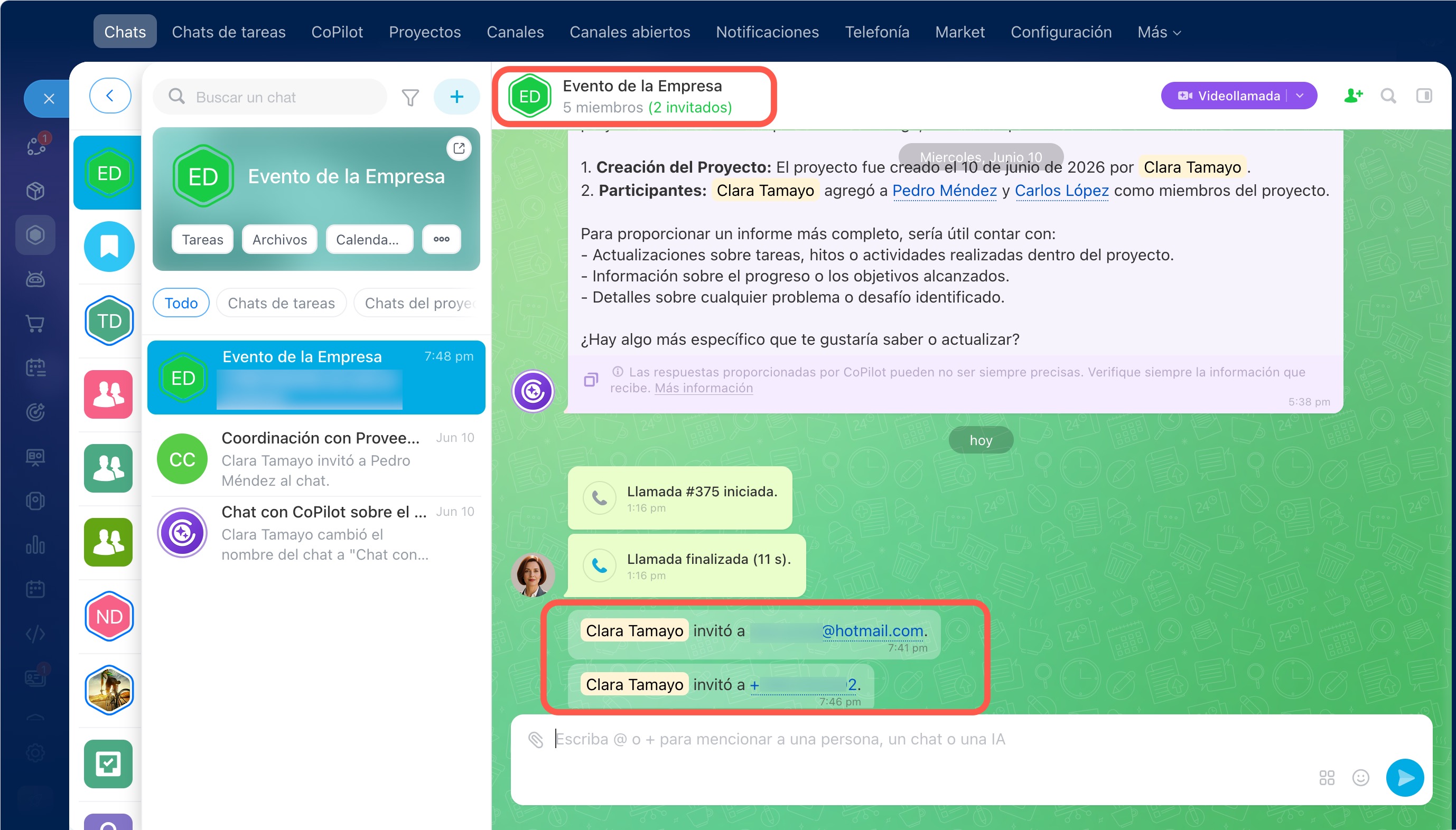Click Clara Tamayo's photo avatar in the chat
This screenshot has width=1456, height=830.
pyautogui.click(x=533, y=576)
